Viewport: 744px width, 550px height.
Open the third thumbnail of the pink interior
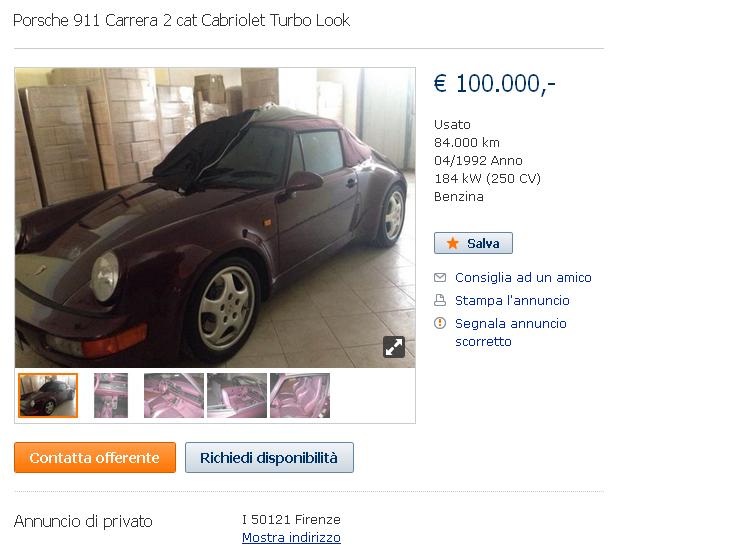[x=174, y=395]
